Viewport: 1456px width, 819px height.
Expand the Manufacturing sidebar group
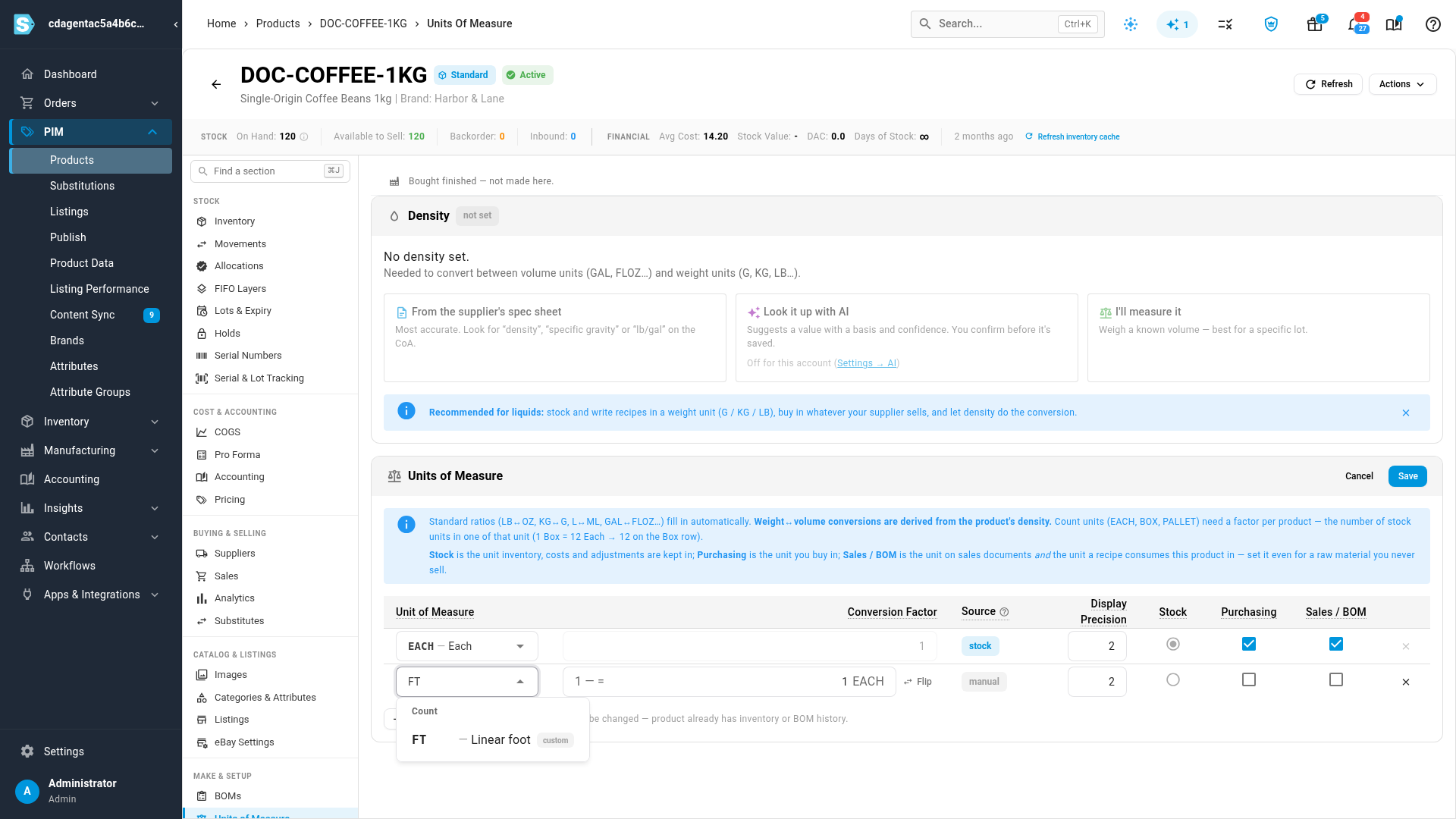tap(155, 450)
